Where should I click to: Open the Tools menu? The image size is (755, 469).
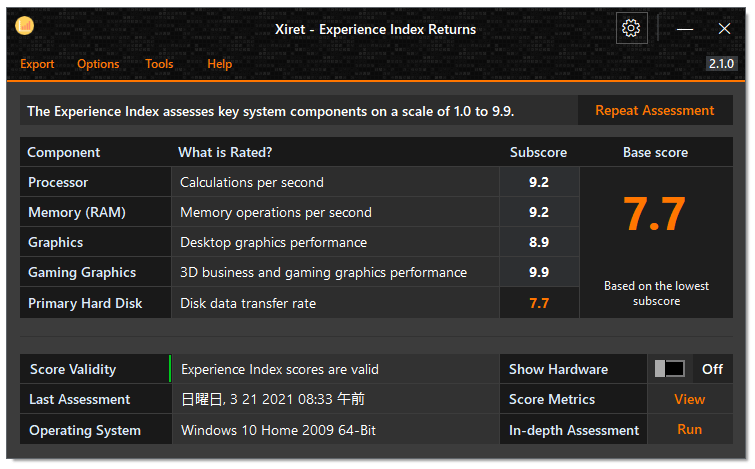[159, 64]
